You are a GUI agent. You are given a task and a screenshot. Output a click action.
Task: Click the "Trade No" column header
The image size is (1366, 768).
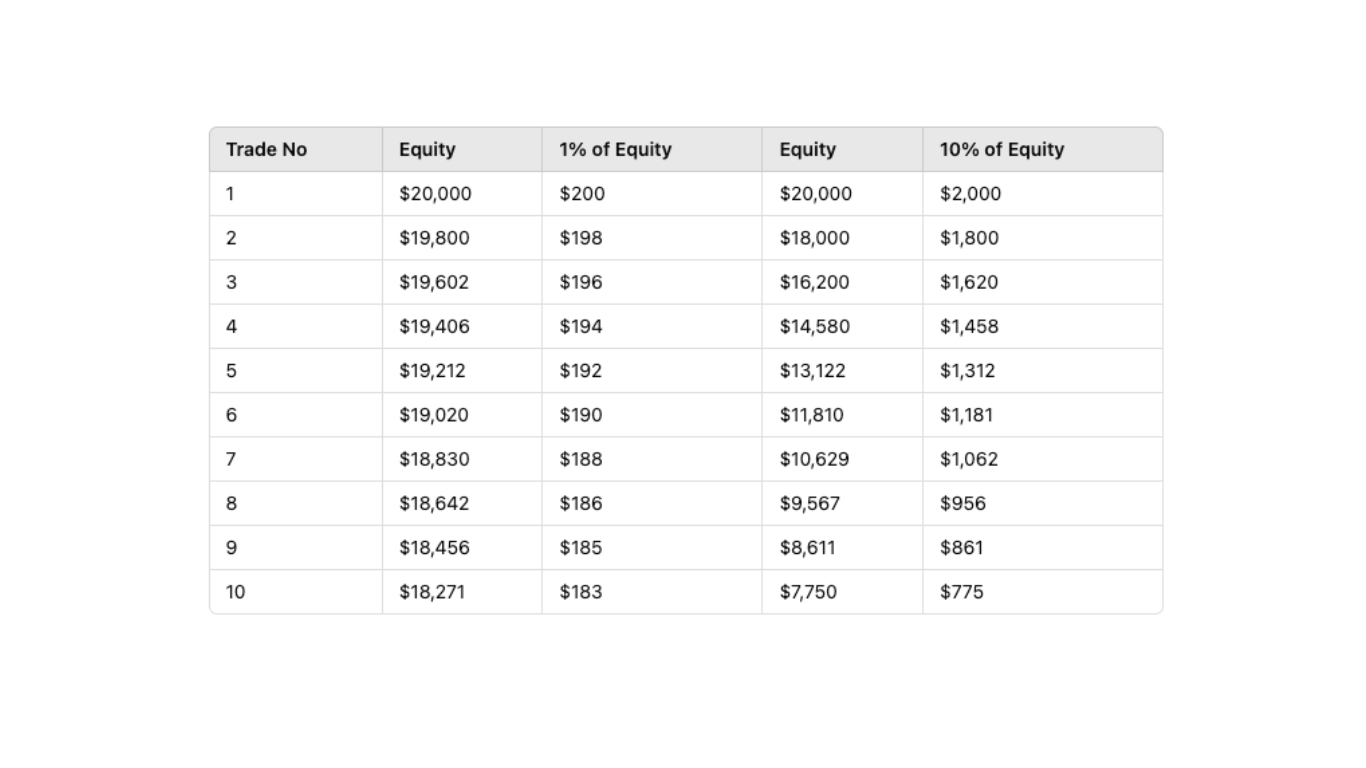(266, 150)
